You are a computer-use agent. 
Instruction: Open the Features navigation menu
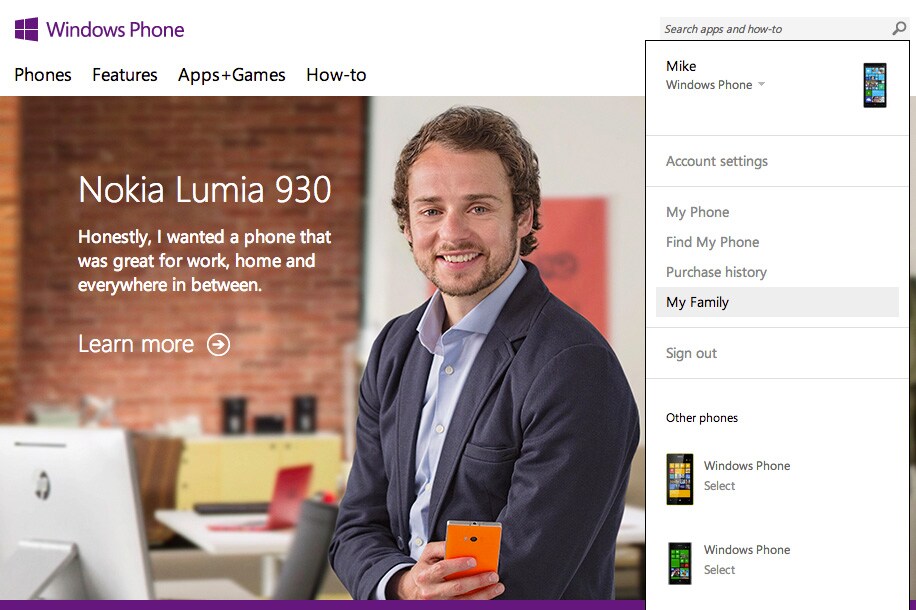click(x=124, y=75)
